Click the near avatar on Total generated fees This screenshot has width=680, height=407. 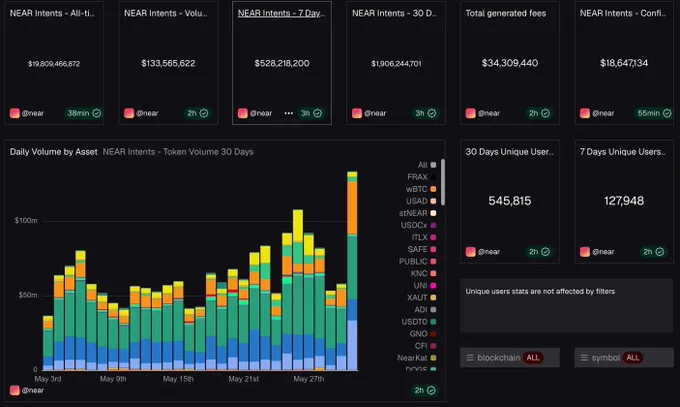click(471, 113)
